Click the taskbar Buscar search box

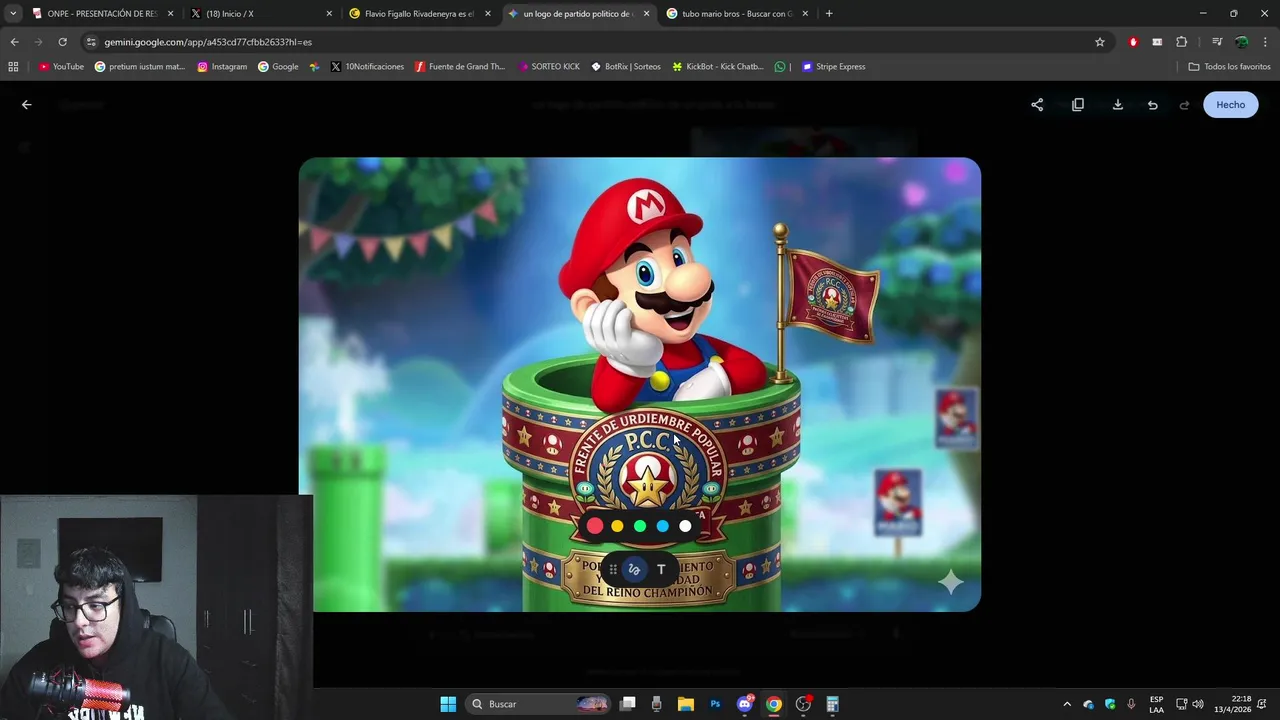[x=538, y=704]
